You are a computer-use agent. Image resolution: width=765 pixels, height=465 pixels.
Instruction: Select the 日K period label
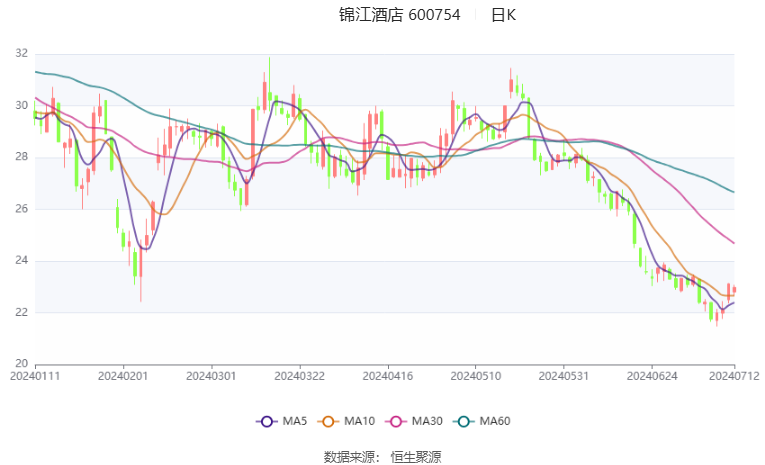[503, 15]
